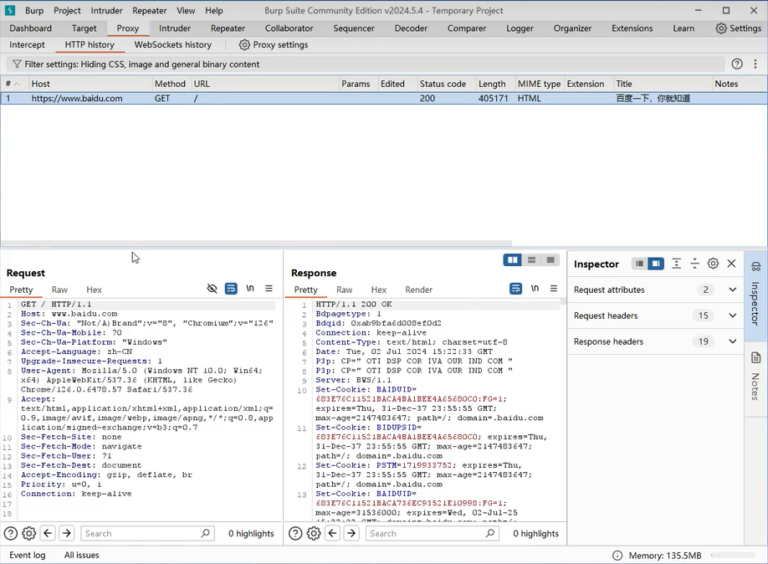Go to previous match in Request search
Image resolution: width=768 pixels, height=564 pixels.
point(48,533)
